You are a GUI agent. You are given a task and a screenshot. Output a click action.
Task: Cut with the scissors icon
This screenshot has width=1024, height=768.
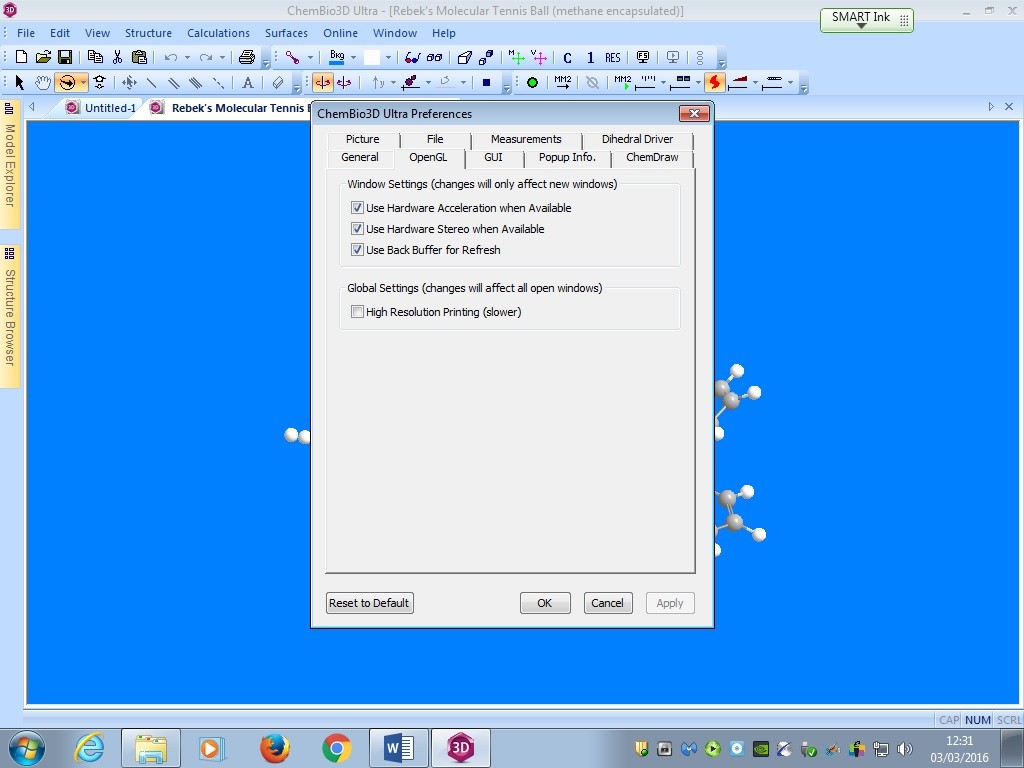click(118, 57)
